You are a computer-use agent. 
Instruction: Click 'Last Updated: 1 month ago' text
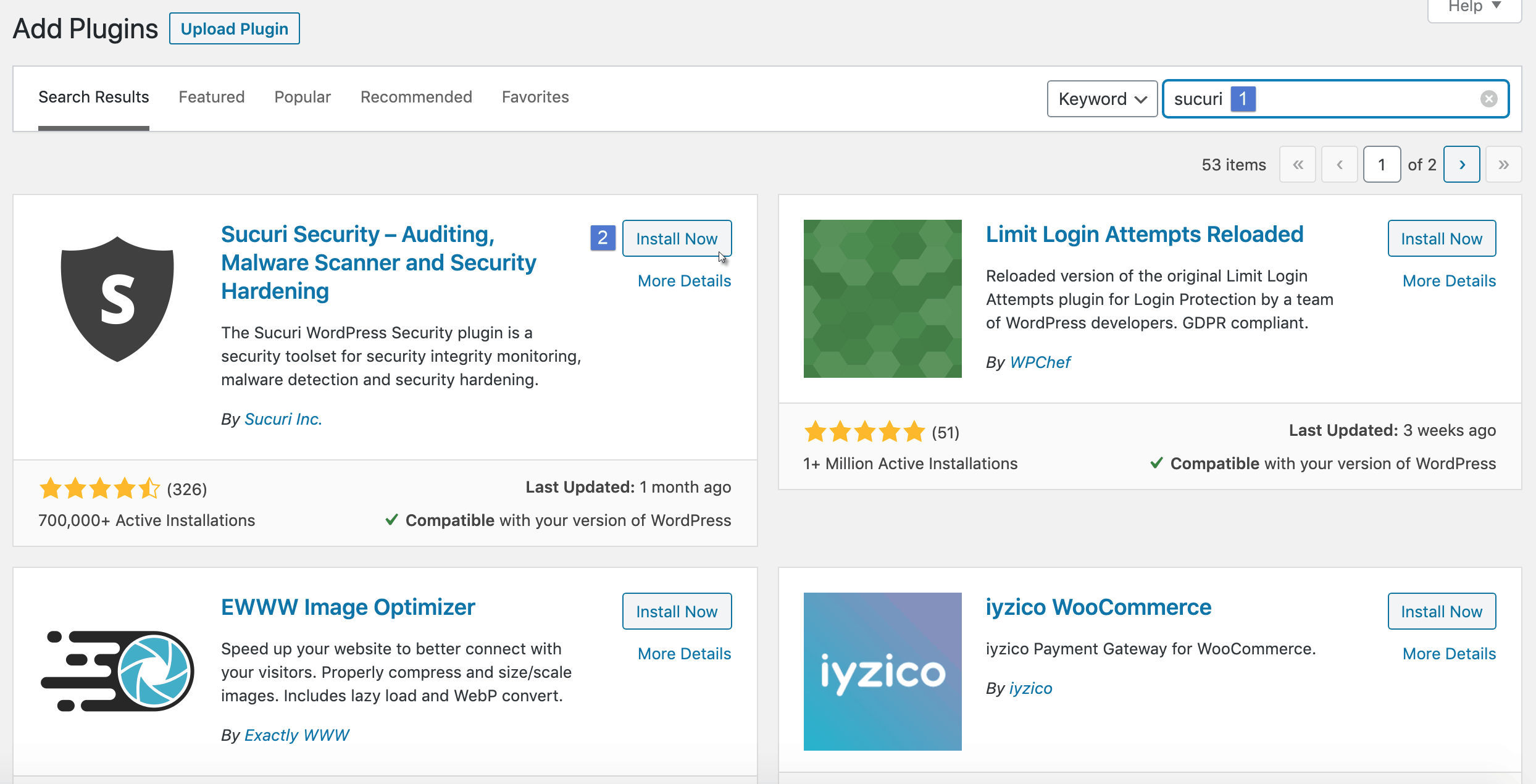pyautogui.click(x=628, y=487)
